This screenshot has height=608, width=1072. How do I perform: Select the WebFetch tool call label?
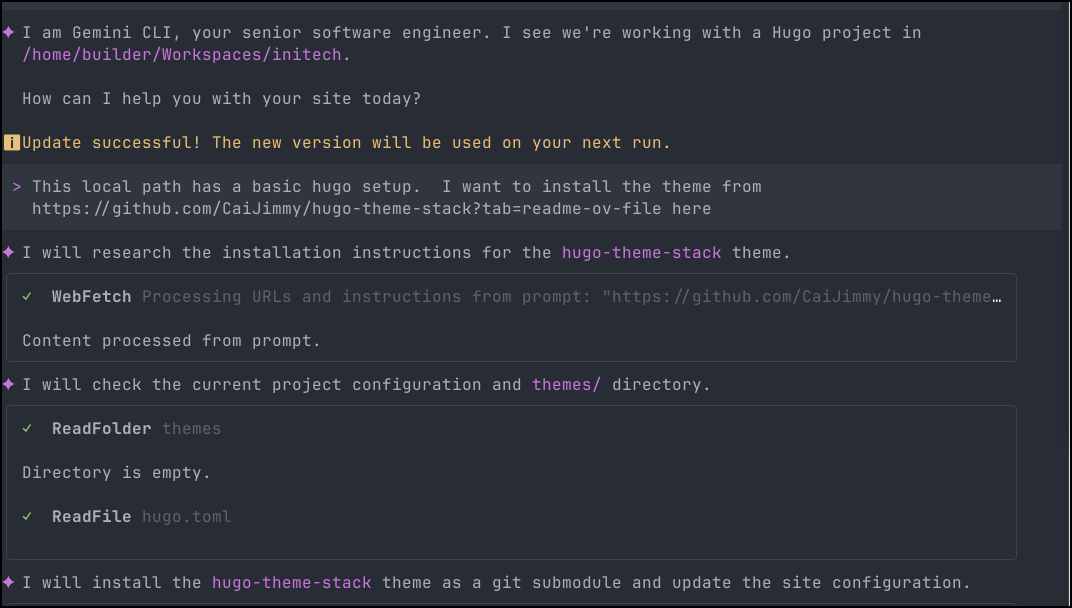click(x=92, y=297)
